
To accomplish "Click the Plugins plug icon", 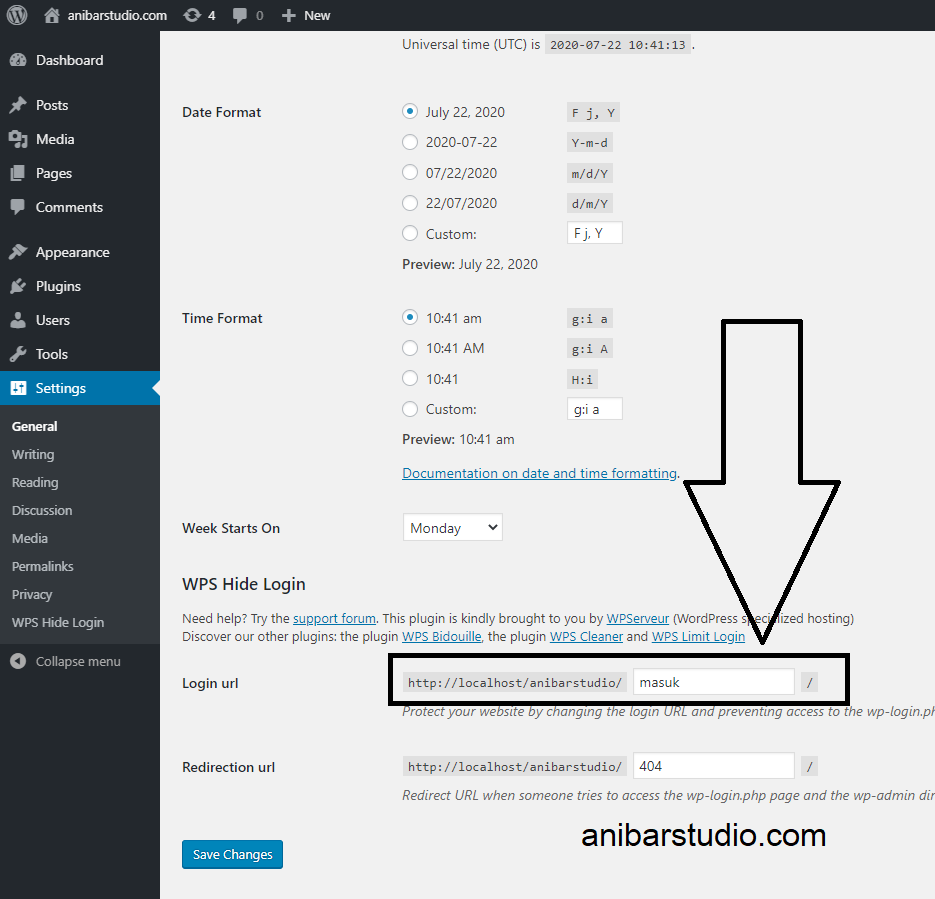I will pyautogui.click(x=18, y=286).
